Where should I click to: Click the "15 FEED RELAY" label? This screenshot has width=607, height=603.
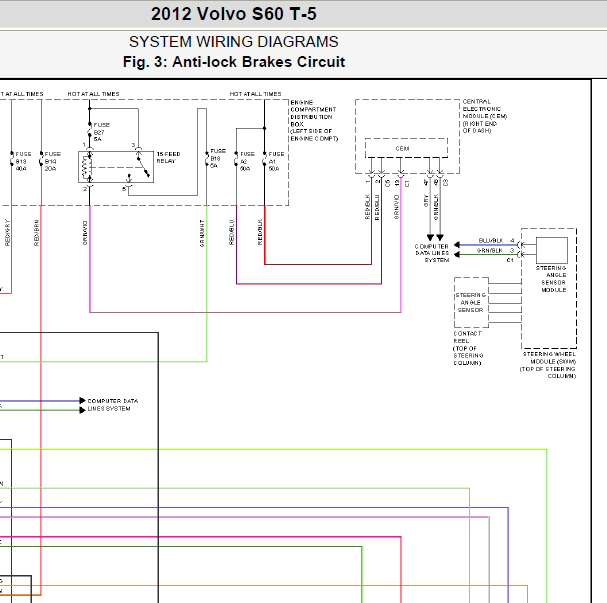click(168, 158)
